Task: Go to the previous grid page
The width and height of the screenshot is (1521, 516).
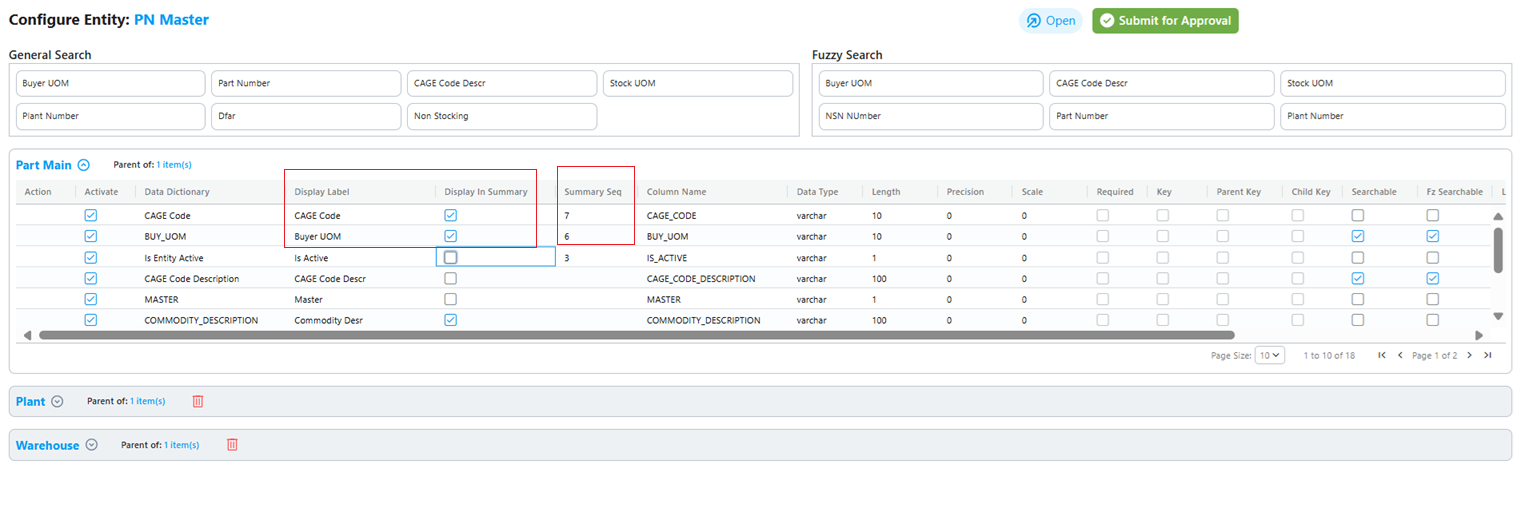Action: 1400,355
